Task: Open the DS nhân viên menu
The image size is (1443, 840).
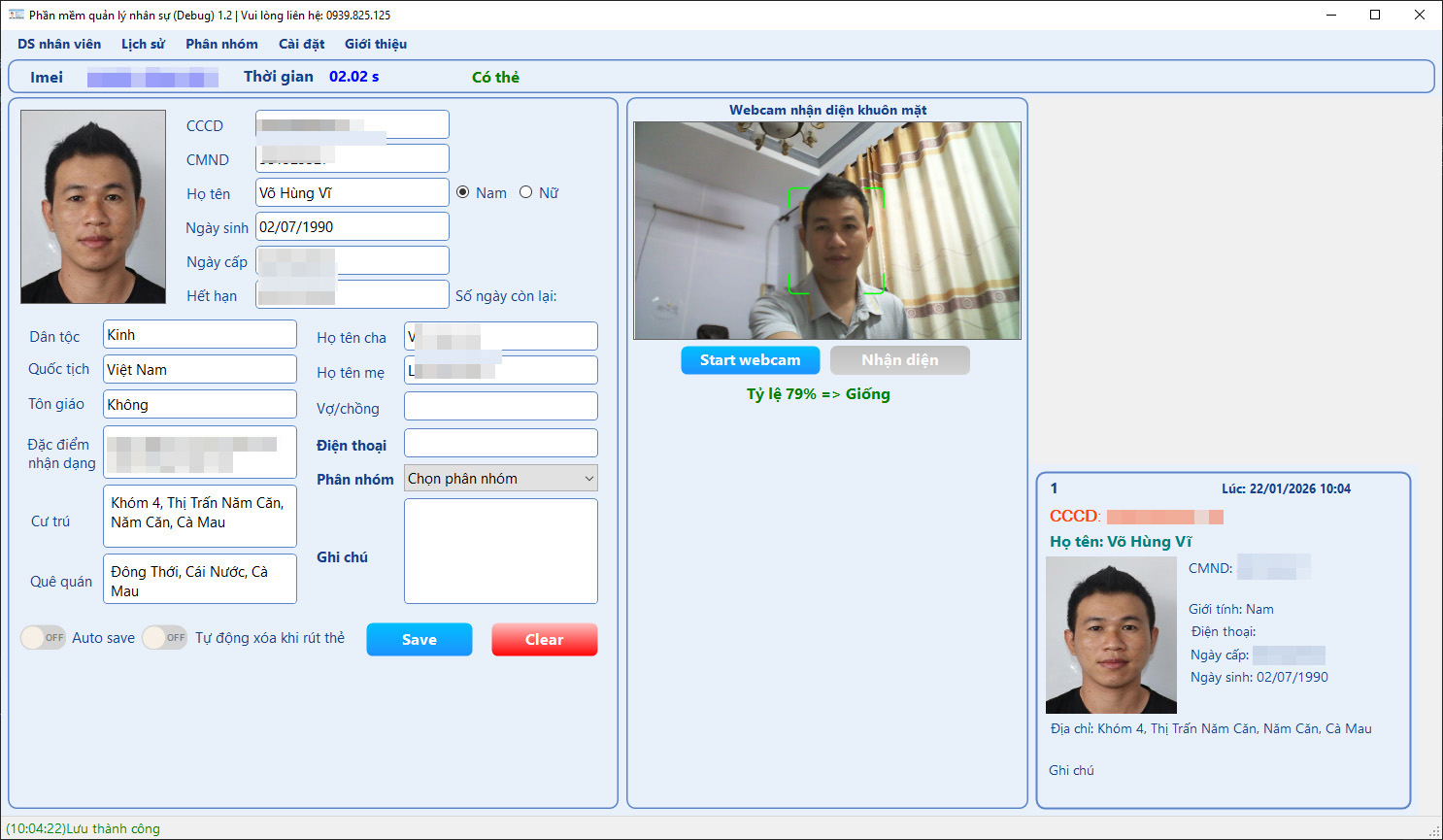Action: pyautogui.click(x=59, y=44)
